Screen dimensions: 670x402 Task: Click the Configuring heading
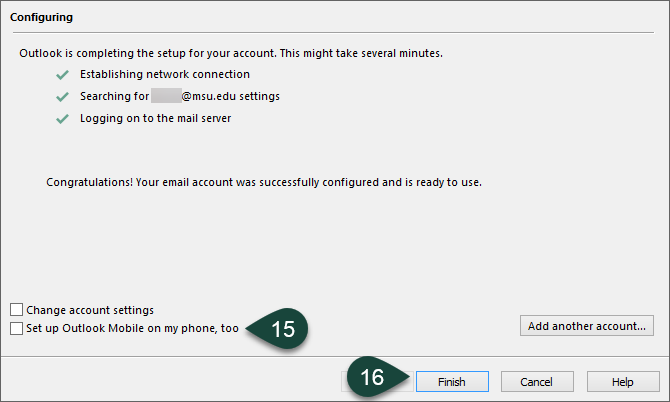[41, 18]
